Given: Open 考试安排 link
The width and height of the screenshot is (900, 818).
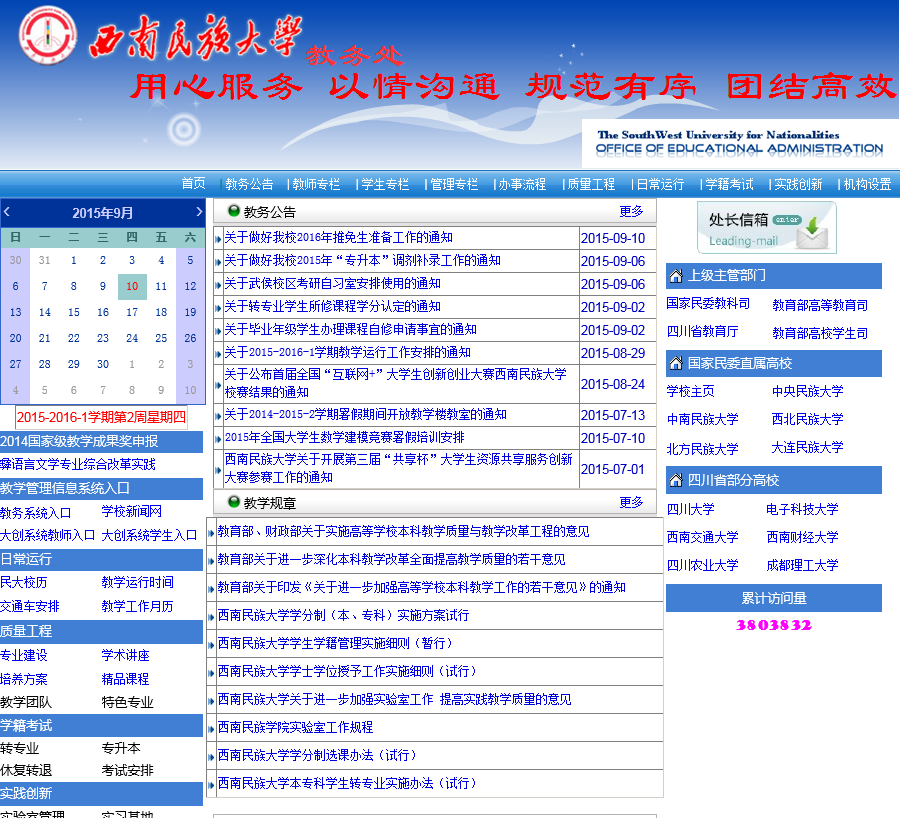Looking at the screenshot, I should click(x=127, y=770).
